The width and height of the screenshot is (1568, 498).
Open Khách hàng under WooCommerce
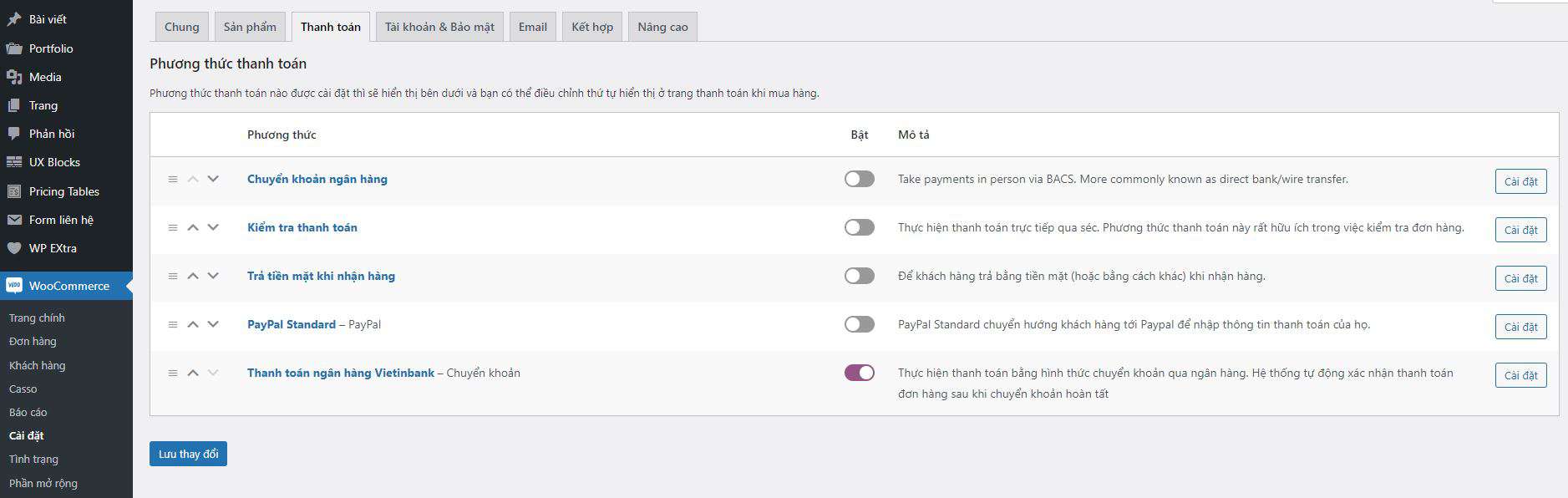click(37, 365)
